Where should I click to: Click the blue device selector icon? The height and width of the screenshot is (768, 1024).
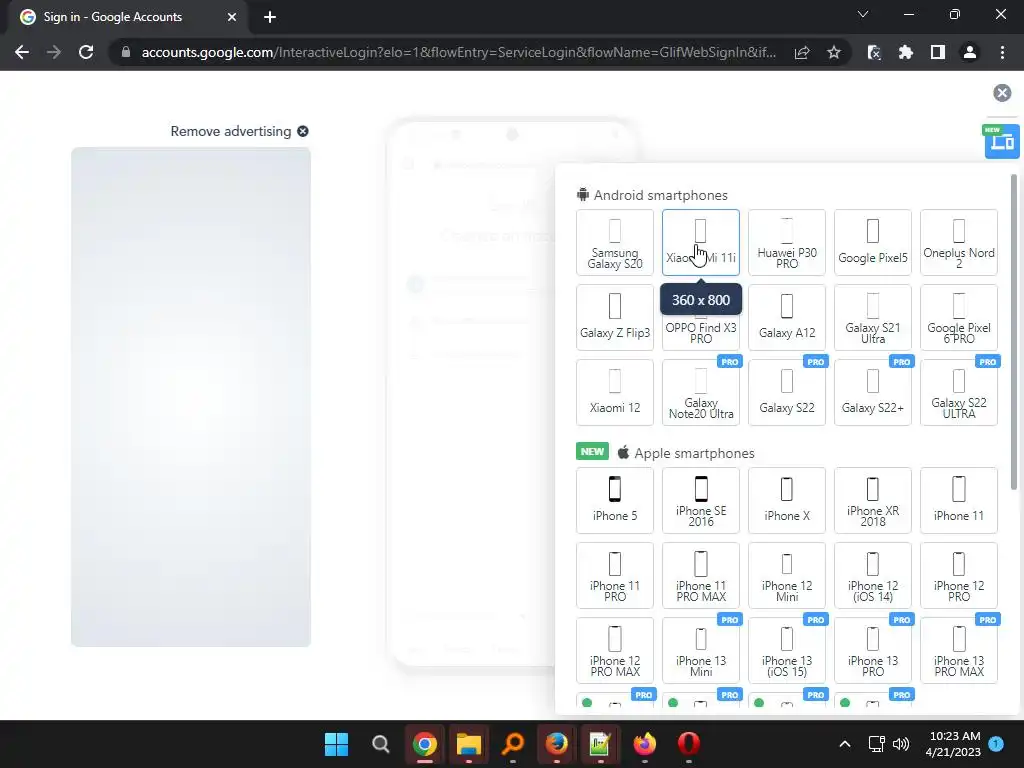(x=1002, y=141)
